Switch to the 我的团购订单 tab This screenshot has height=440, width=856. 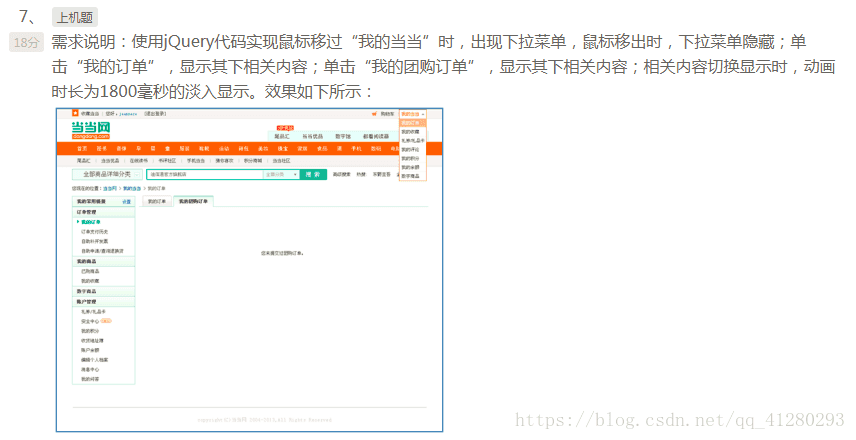click(194, 201)
